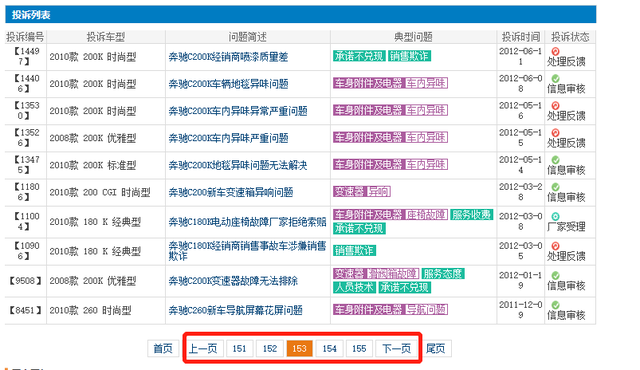Open 奔驰C260新车导航屏幕花屏问题 link
Image resolution: width=640 pixels, height=370 pixels.
tap(236, 310)
